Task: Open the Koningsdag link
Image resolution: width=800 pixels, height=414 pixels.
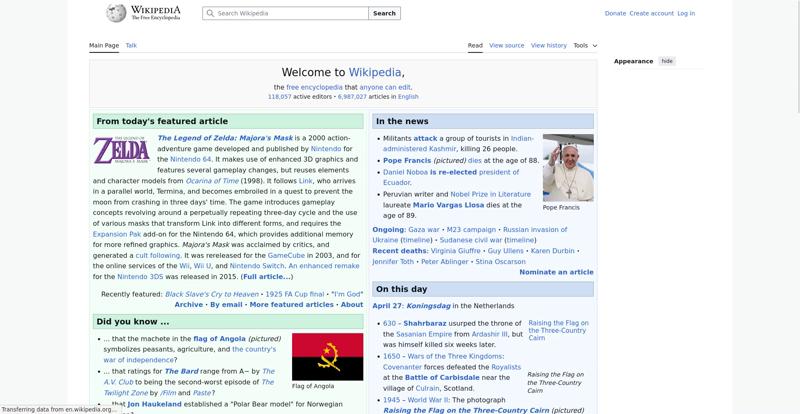Action: pos(428,306)
